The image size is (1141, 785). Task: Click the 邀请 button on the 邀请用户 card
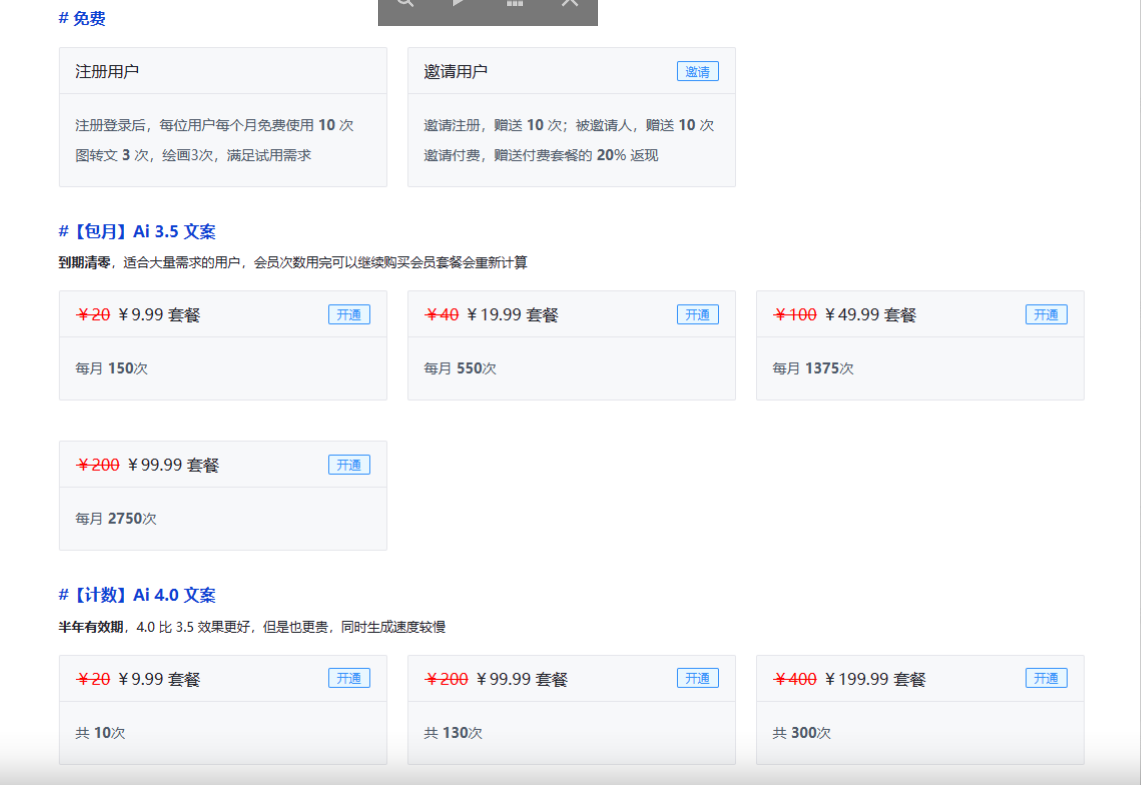[697, 71]
